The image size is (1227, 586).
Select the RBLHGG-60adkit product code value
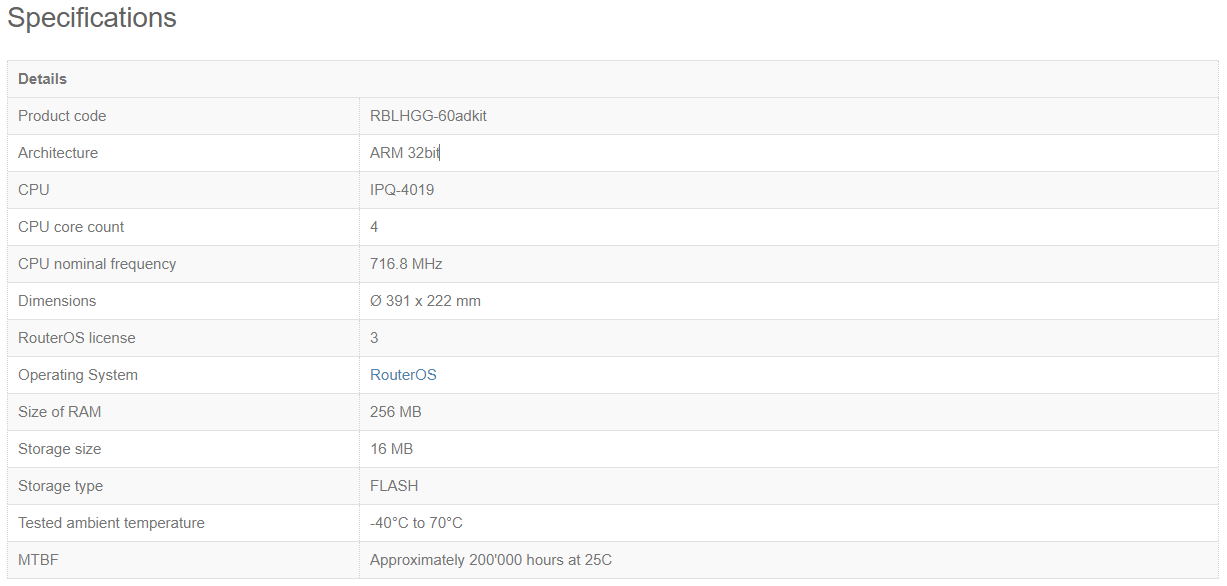pos(428,116)
